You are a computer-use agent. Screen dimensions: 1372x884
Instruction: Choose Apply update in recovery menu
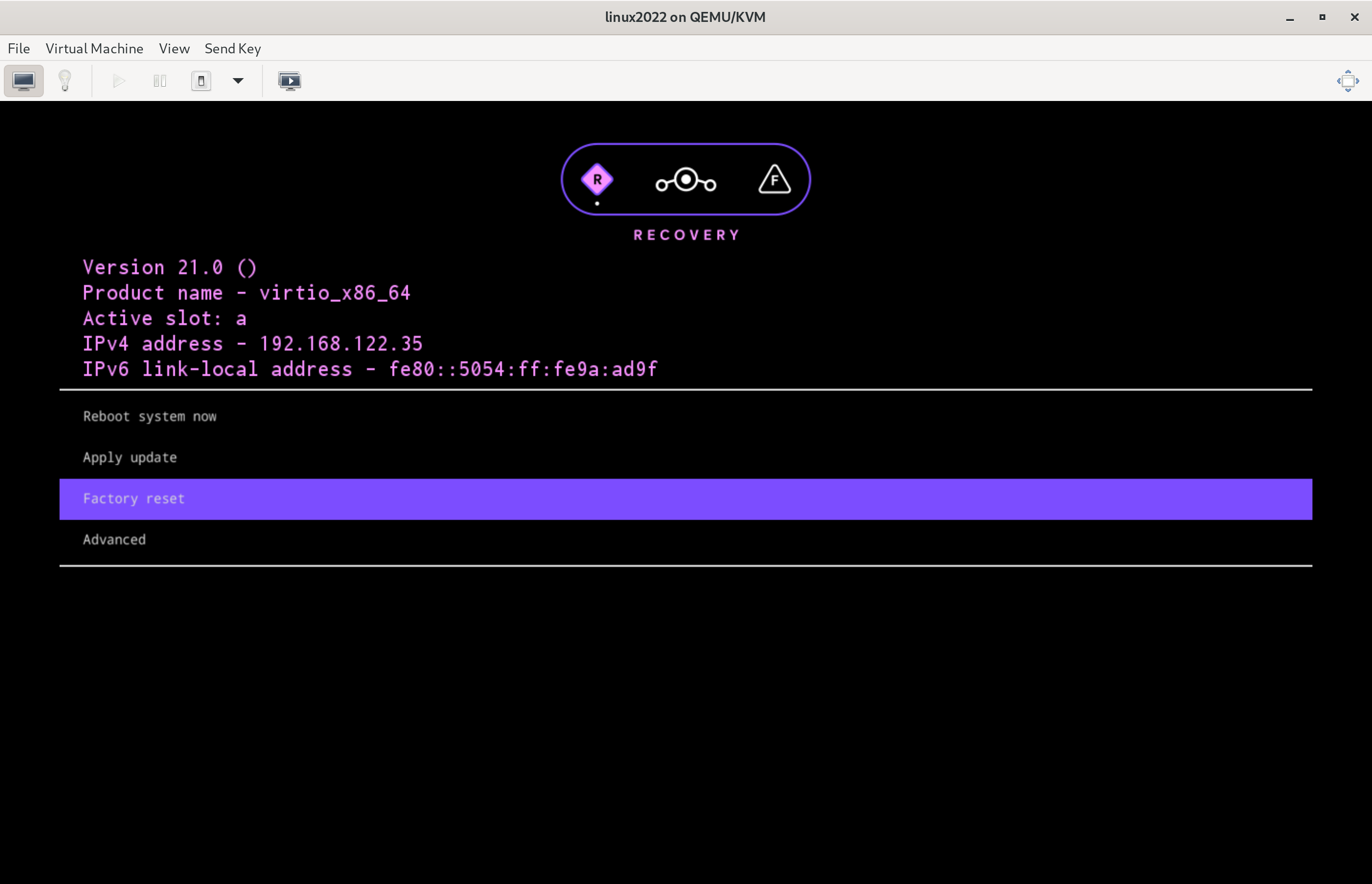click(x=686, y=458)
